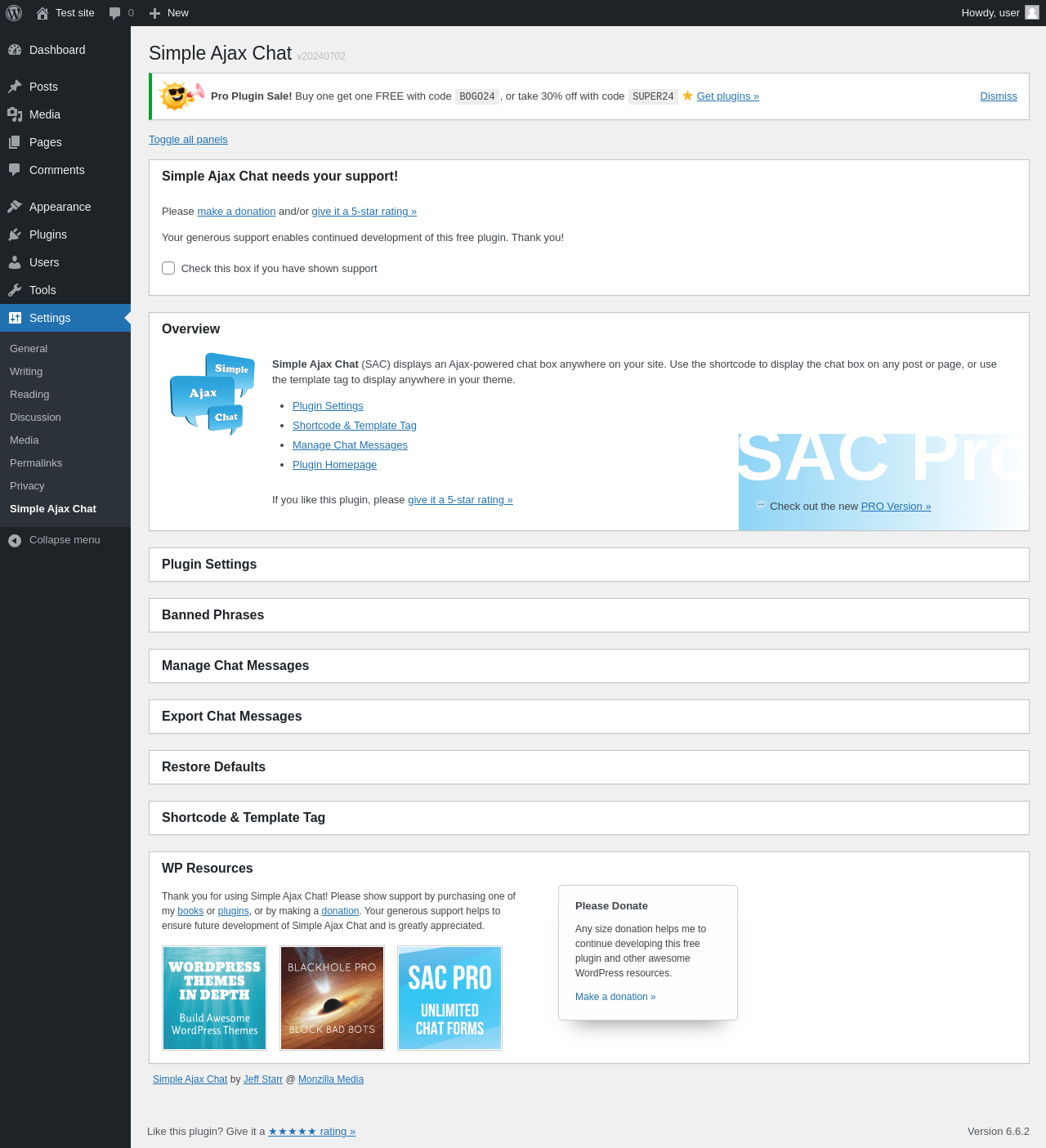Open Permalinks settings submenu item

(36, 463)
